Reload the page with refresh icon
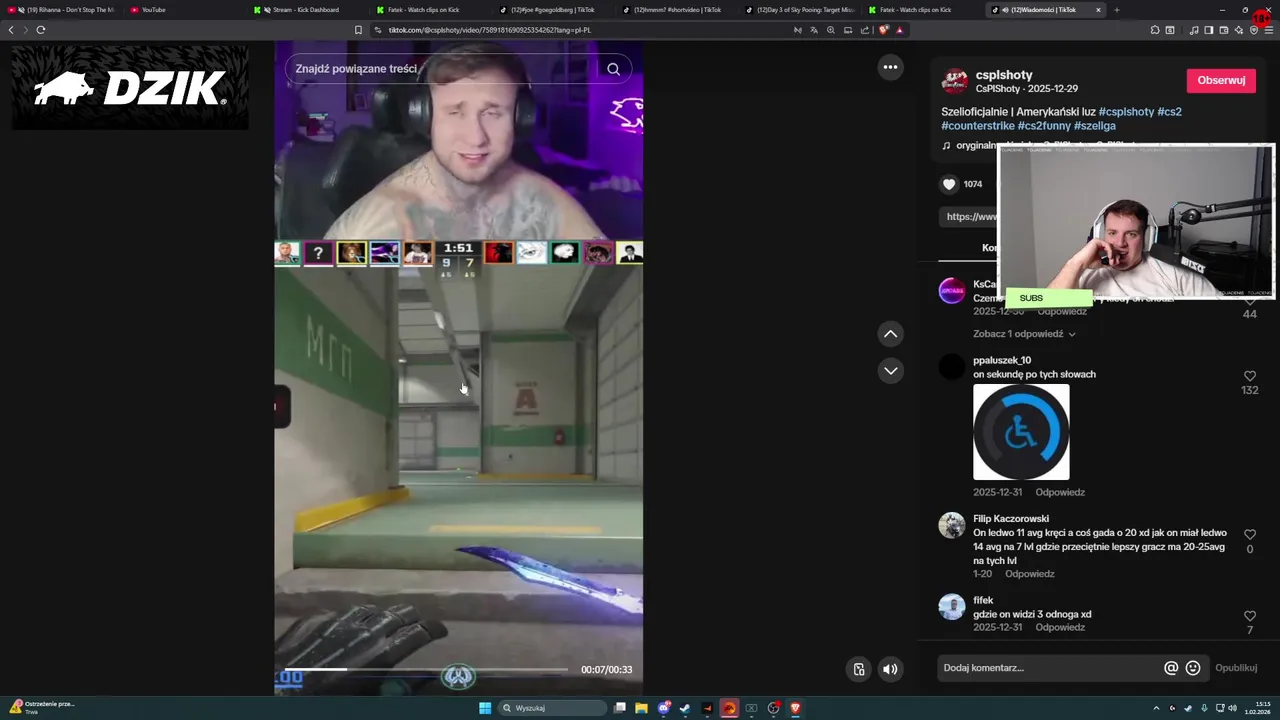Screen dimensions: 1280x720 pos(41,30)
